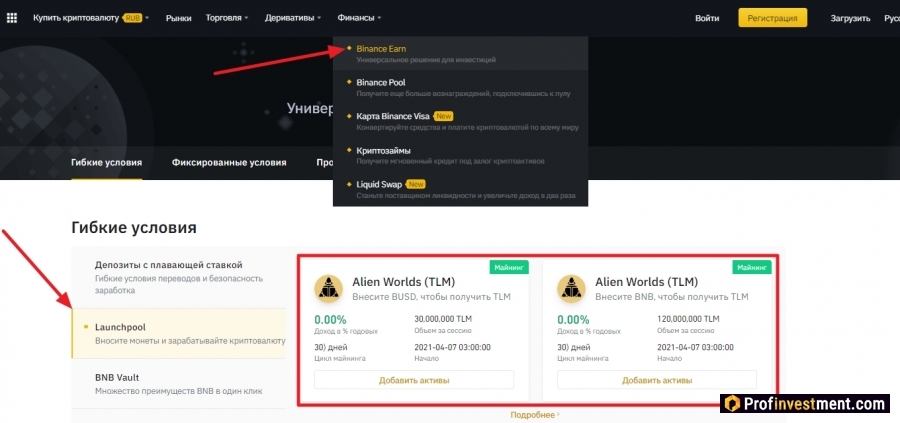
Task: Switch to Фиксированные условия tab
Action: click(229, 162)
